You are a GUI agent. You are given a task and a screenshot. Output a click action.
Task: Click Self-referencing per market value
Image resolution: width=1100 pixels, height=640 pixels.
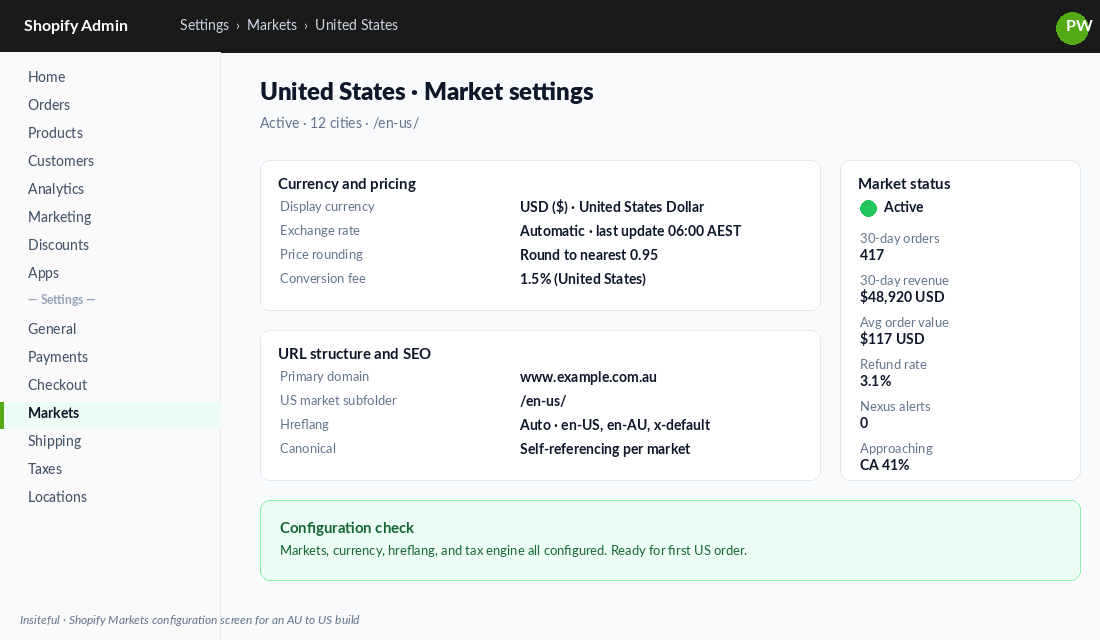[x=605, y=449]
